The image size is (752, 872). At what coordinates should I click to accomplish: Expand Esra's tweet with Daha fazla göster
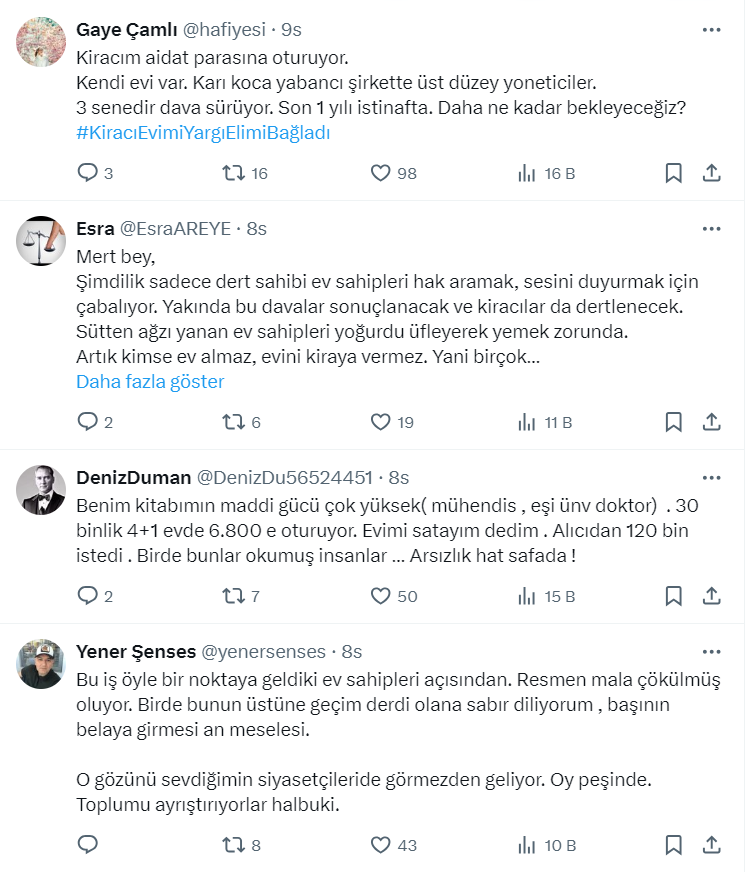click(x=150, y=382)
